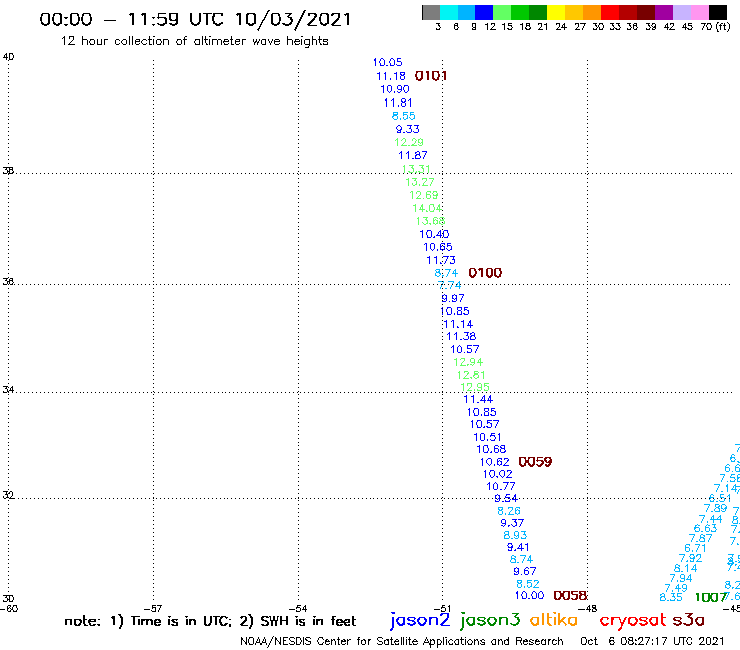Click the cyan swatch in the wave-height legend
Viewport: 740px width, 650px height.
[x=448, y=12]
